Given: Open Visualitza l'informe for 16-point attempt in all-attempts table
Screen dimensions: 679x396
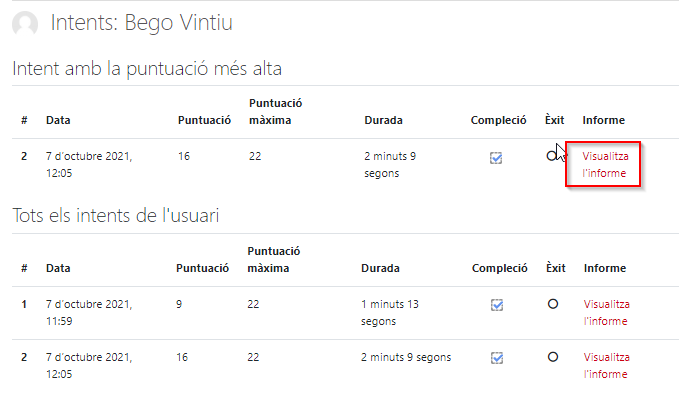Looking at the screenshot, I should tap(606, 366).
